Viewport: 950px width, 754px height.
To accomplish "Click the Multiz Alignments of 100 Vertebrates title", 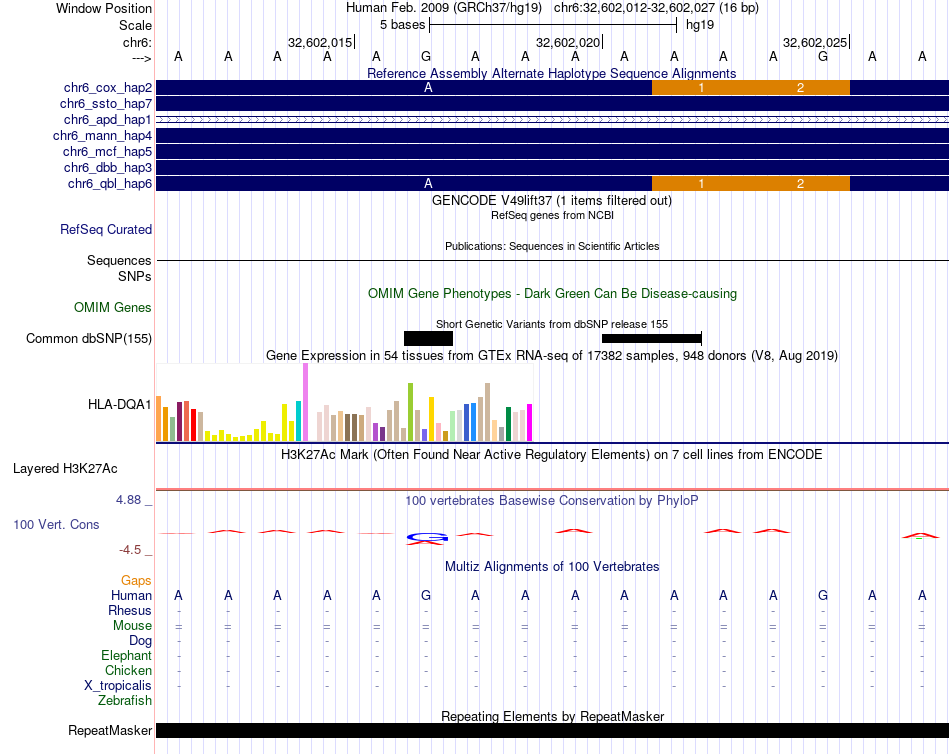I will [552, 567].
